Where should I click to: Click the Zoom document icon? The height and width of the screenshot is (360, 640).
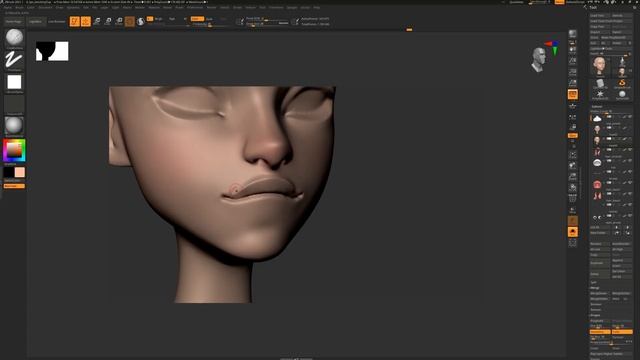[x=573, y=61]
